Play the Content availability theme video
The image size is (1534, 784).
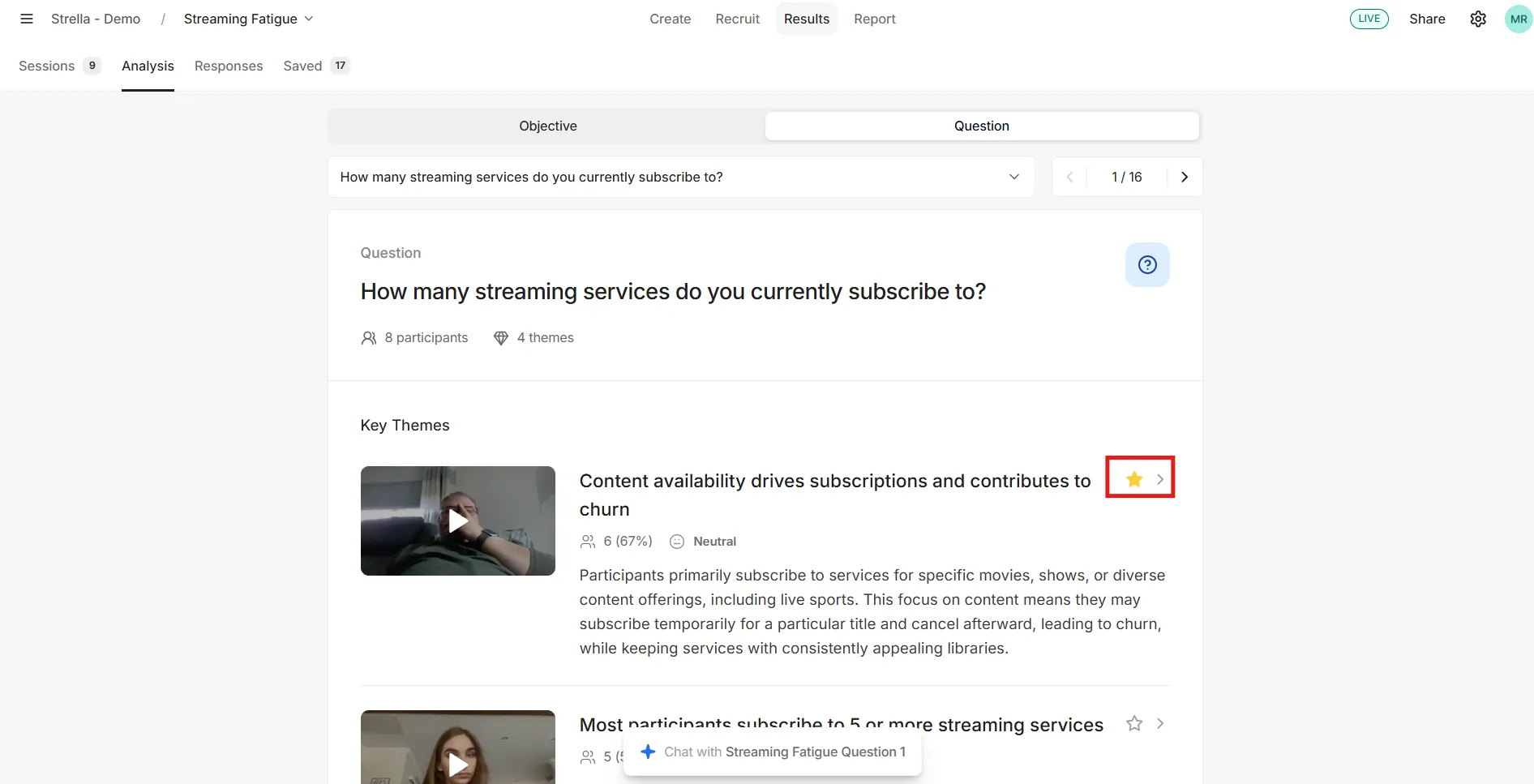click(458, 521)
